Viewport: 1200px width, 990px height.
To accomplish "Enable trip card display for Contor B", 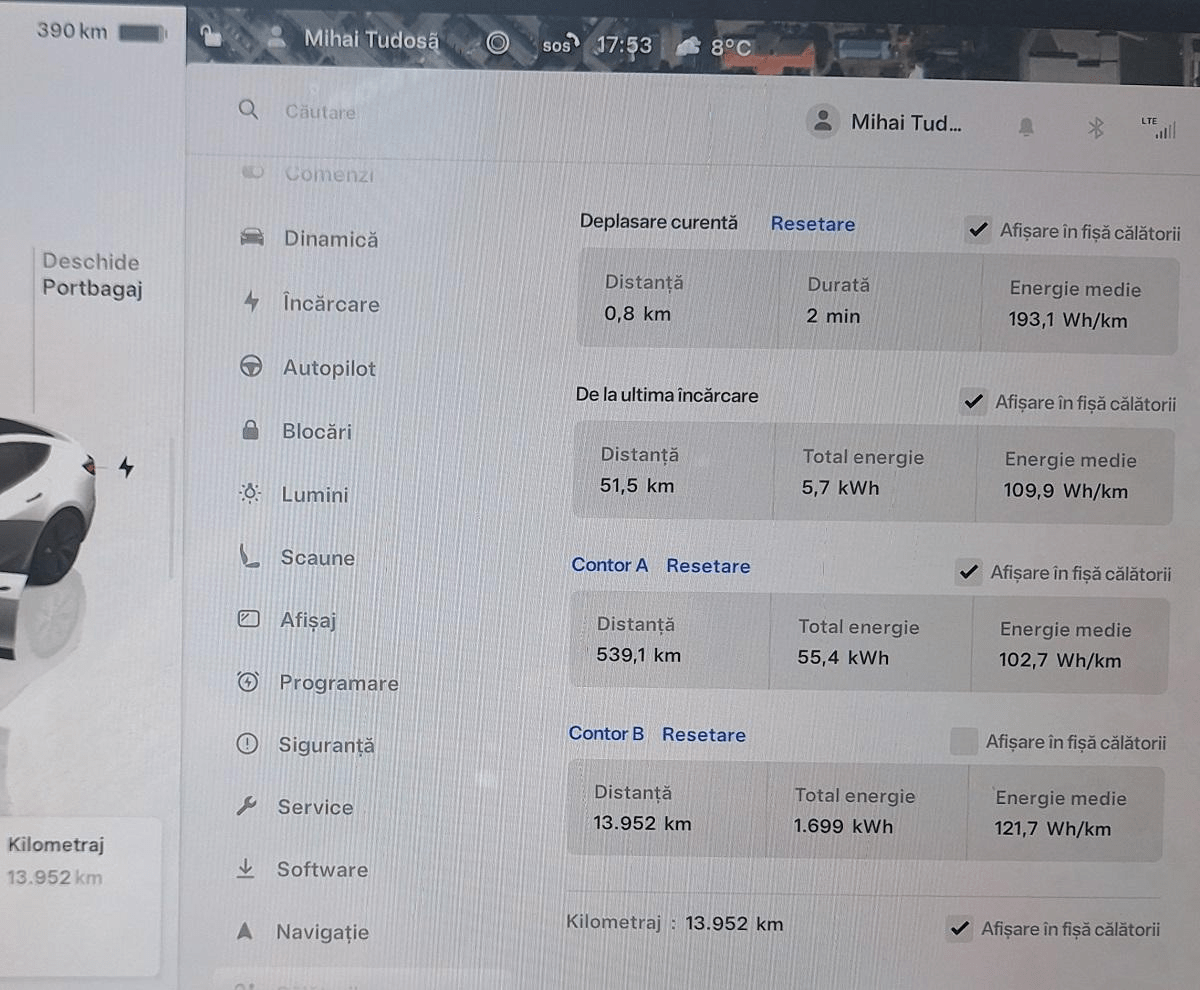I will [x=963, y=742].
